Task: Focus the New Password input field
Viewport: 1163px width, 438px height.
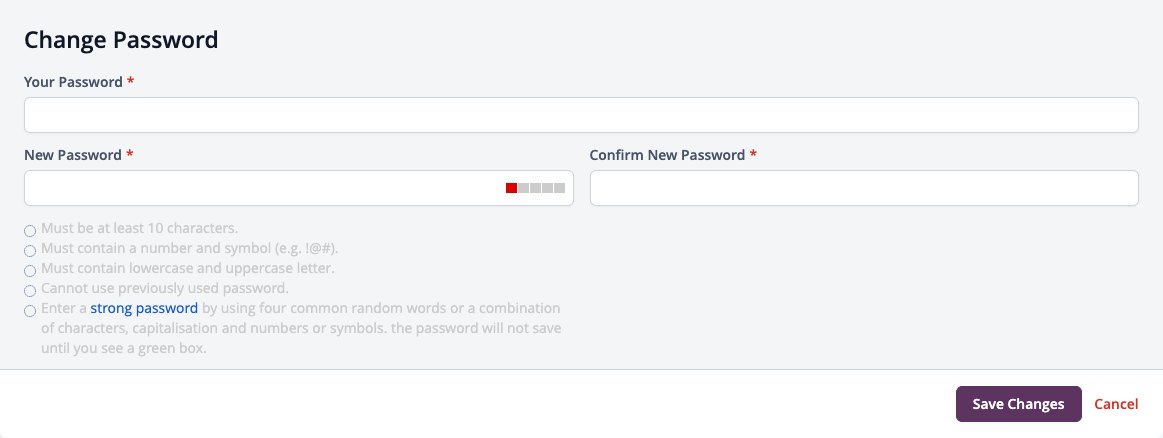Action: click(299, 188)
